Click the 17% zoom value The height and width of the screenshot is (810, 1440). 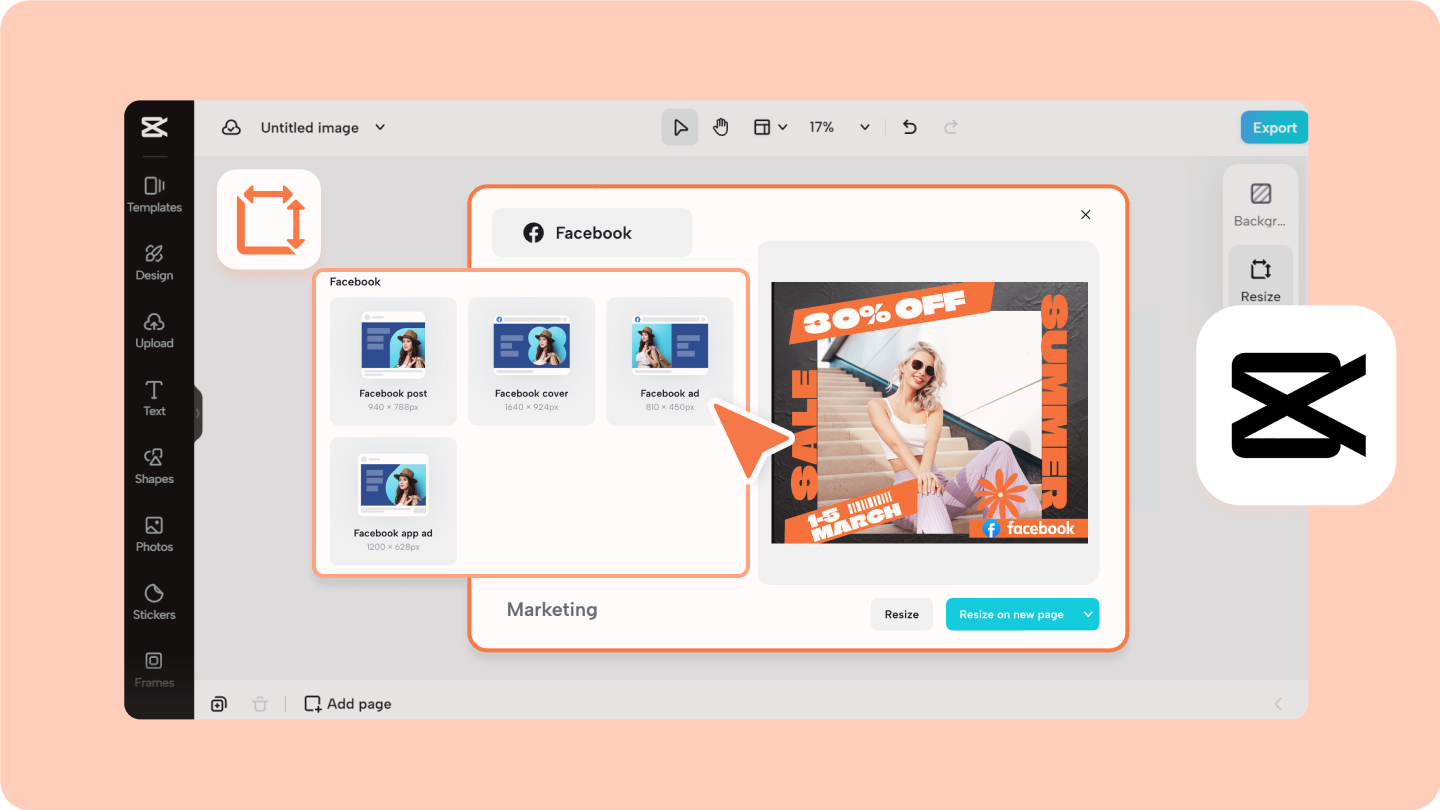(x=822, y=127)
